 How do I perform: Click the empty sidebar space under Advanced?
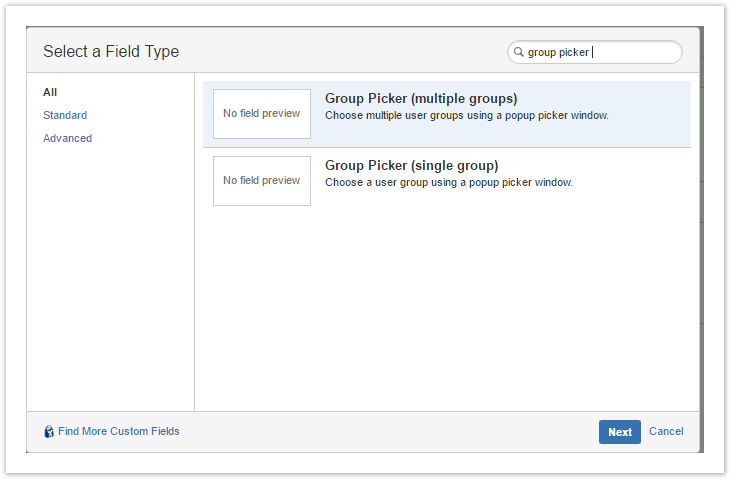110,280
